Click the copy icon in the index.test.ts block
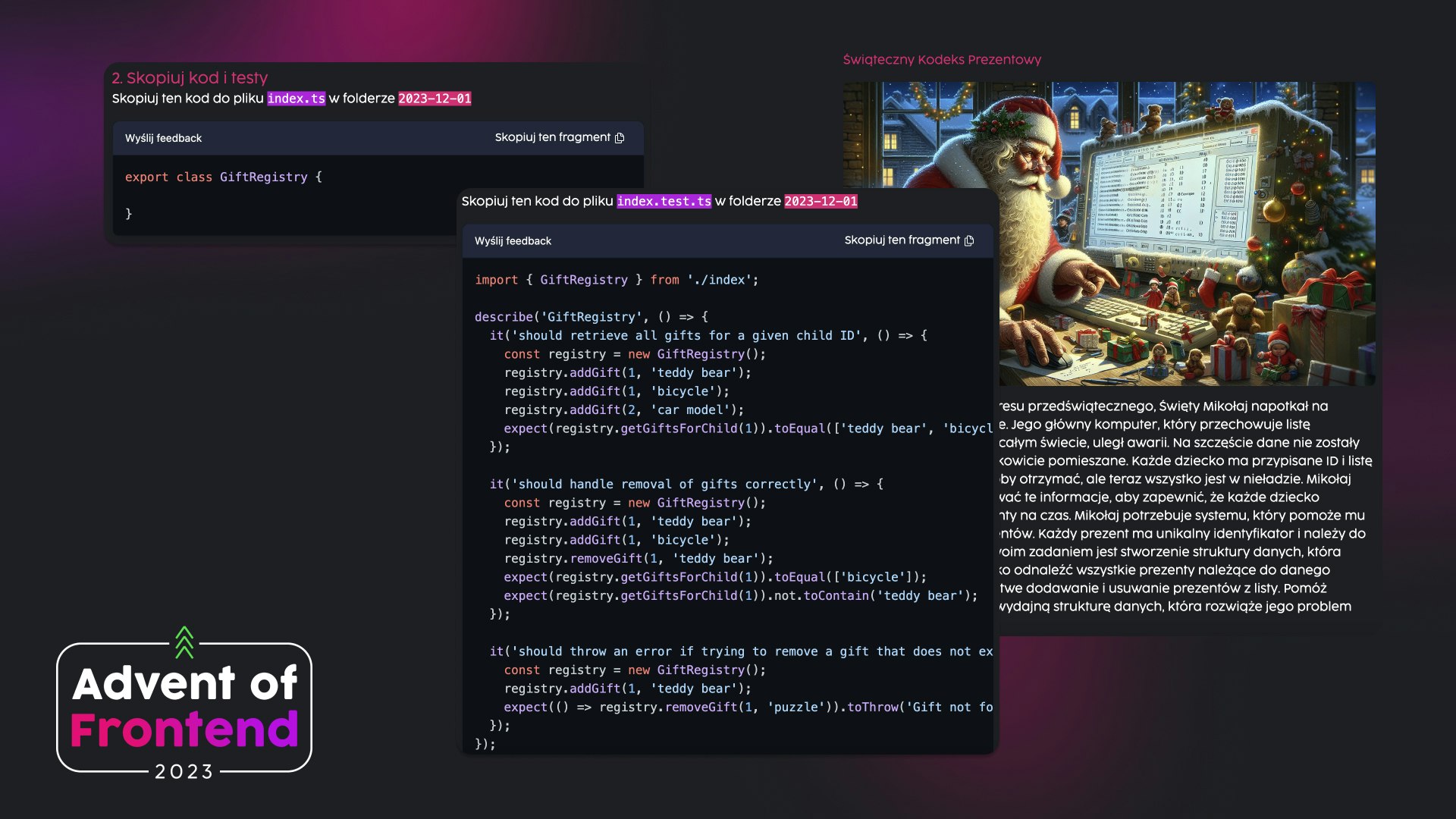The width and height of the screenshot is (1456, 819). pyautogui.click(x=969, y=240)
